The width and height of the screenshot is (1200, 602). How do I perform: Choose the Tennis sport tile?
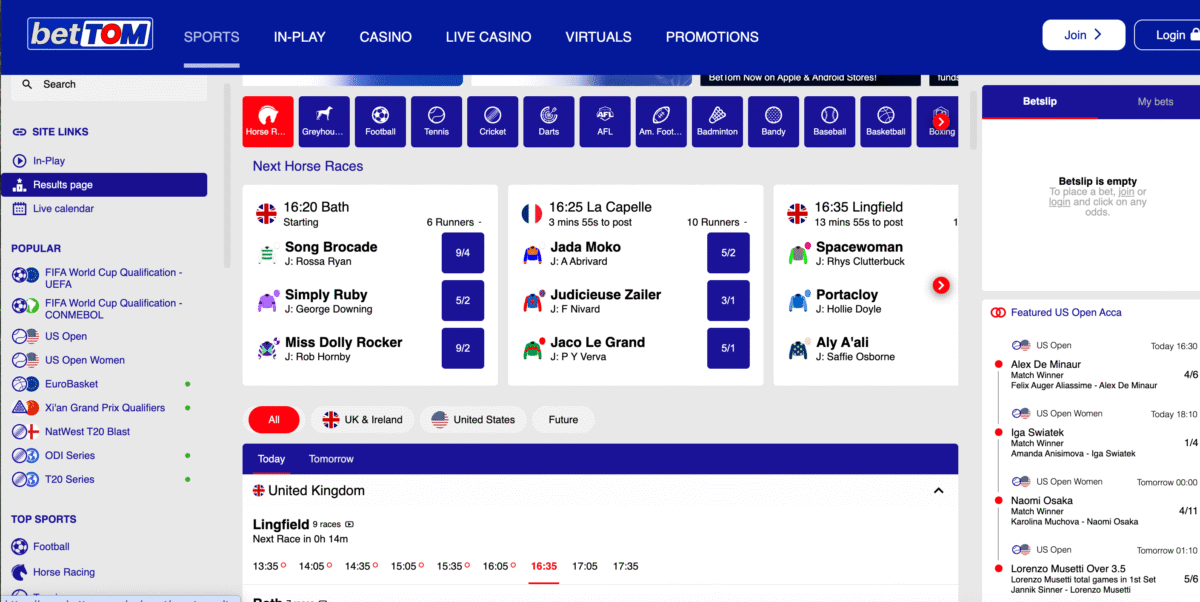436,122
